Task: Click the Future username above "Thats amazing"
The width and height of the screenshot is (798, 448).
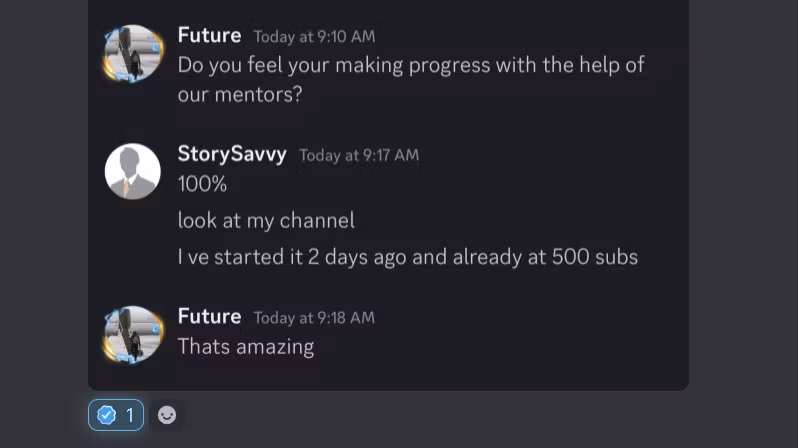Action: coord(209,316)
